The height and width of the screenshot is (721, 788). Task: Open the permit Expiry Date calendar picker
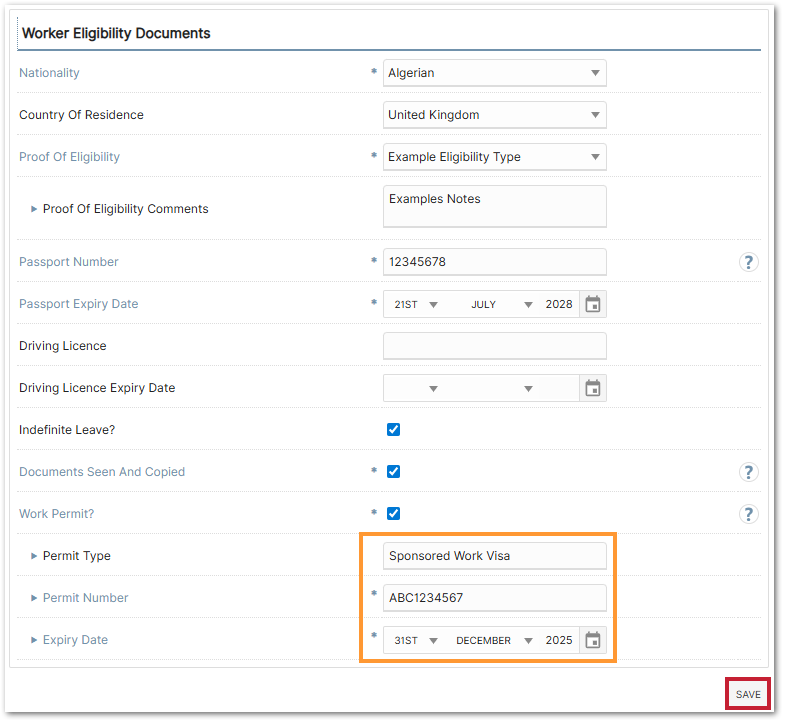593,640
